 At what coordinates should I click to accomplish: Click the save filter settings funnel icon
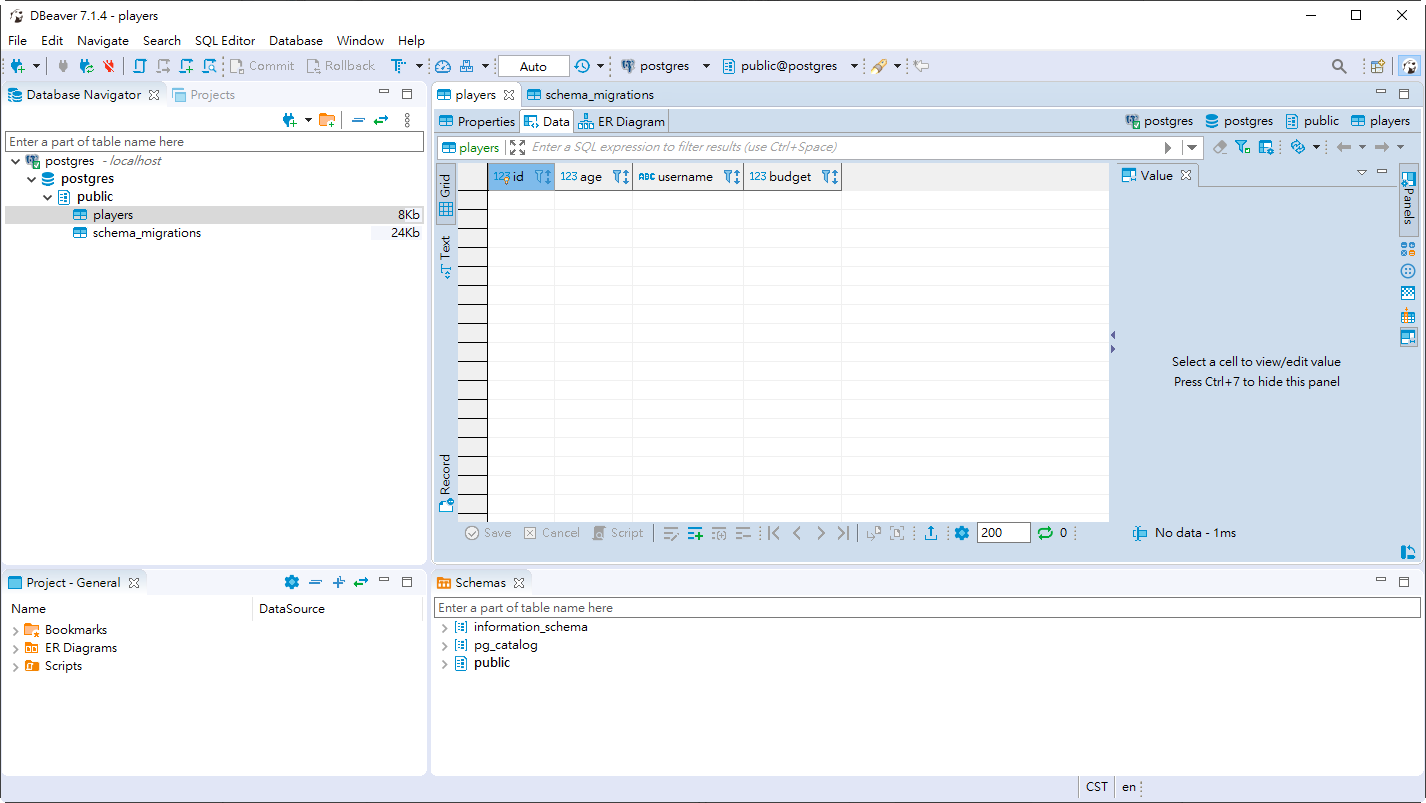tap(1242, 147)
